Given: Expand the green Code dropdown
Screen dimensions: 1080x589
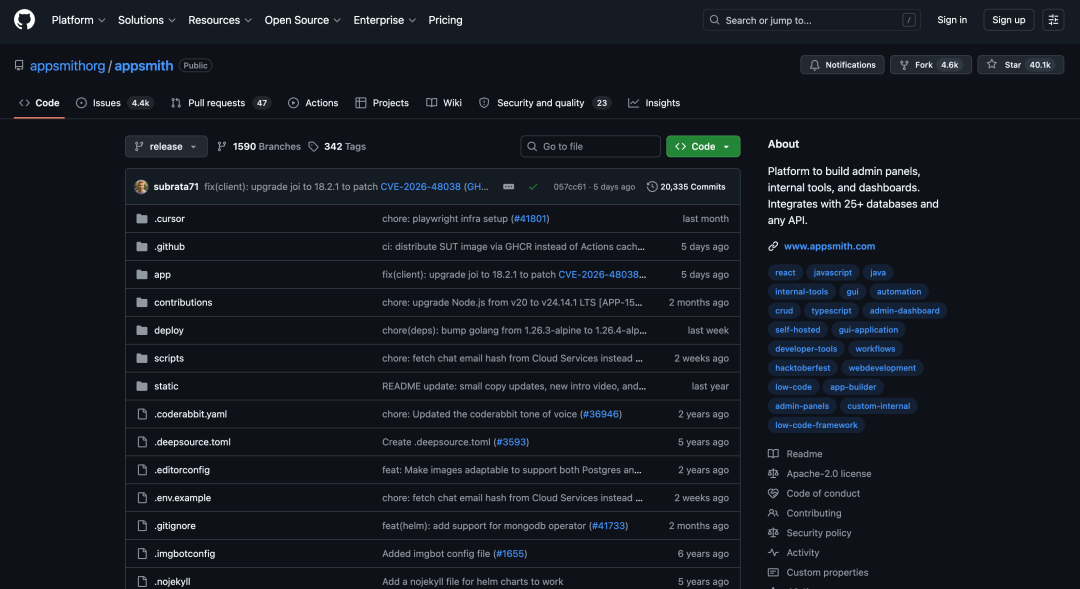Looking at the screenshot, I should [703, 146].
